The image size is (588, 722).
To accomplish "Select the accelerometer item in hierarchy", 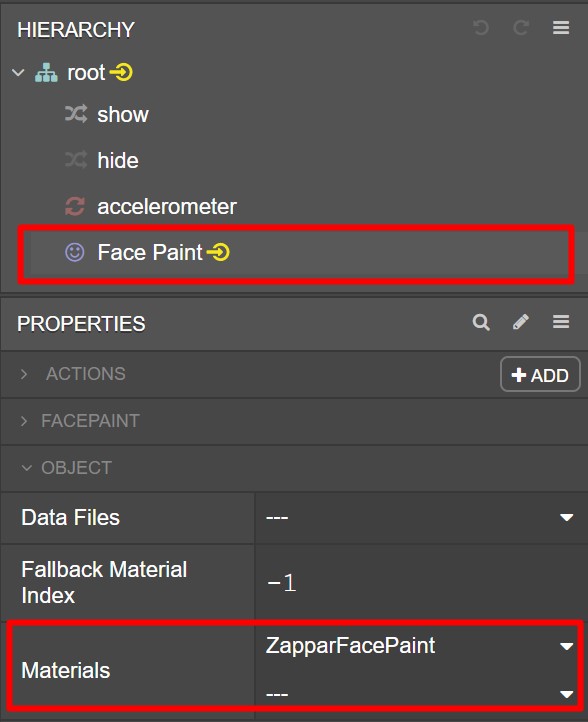I will coord(167,206).
